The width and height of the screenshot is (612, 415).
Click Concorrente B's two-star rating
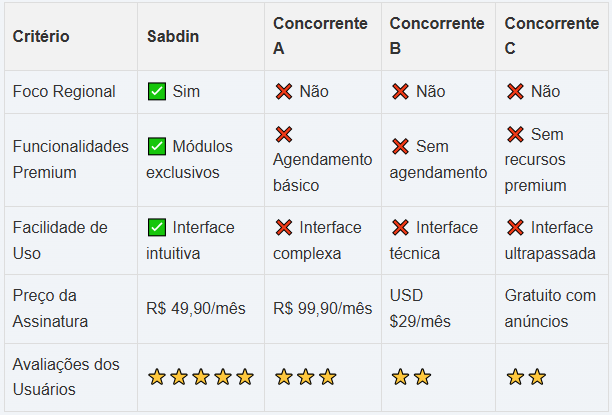click(x=411, y=377)
